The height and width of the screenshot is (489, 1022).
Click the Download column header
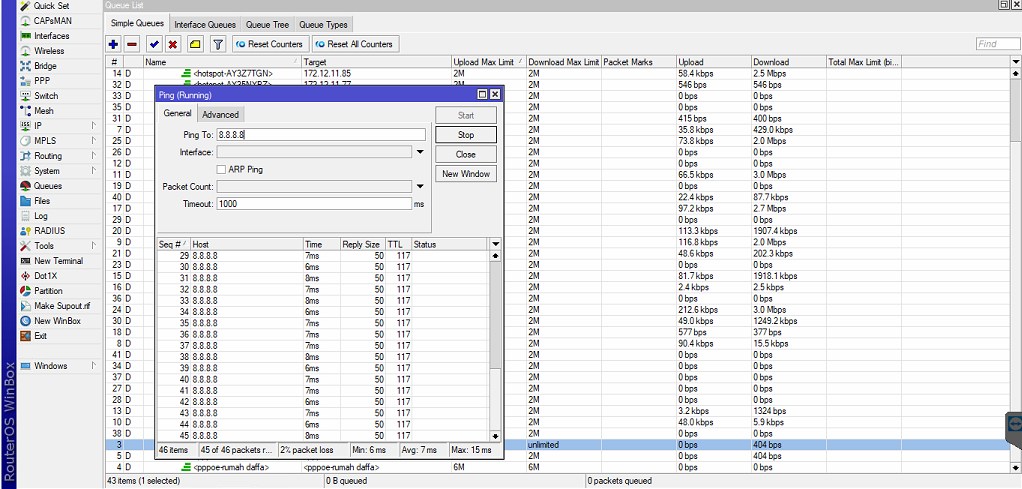(789, 62)
